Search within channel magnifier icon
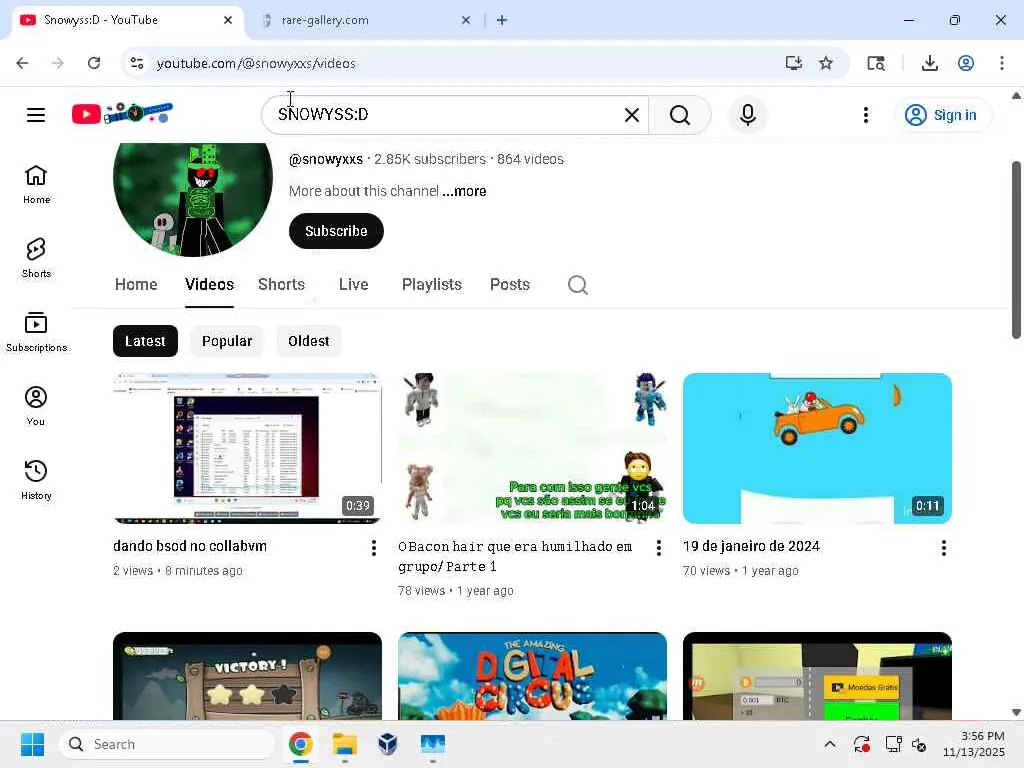The image size is (1024, 768). pos(577,285)
